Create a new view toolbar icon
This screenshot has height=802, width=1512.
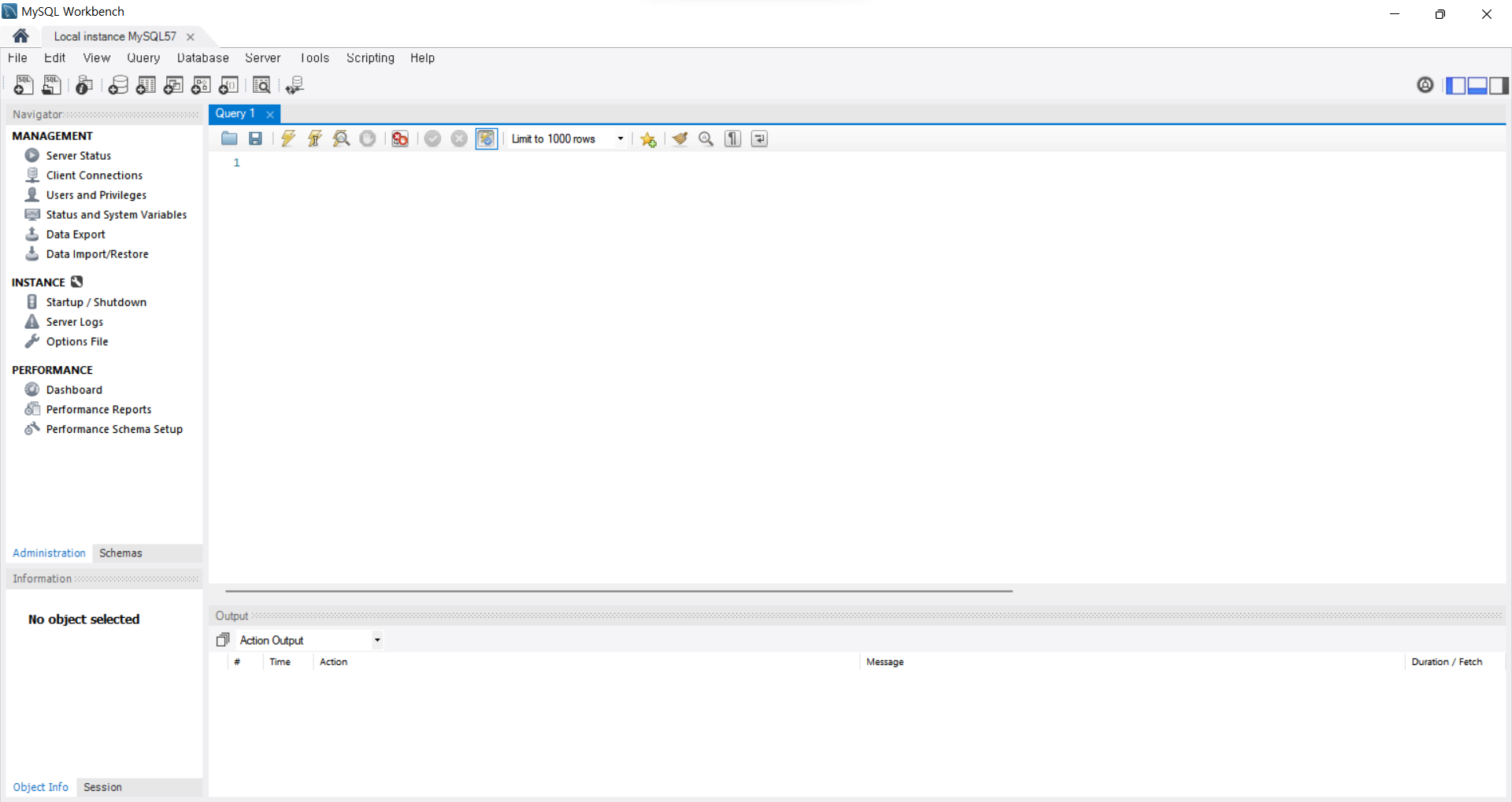pyautogui.click(x=173, y=85)
